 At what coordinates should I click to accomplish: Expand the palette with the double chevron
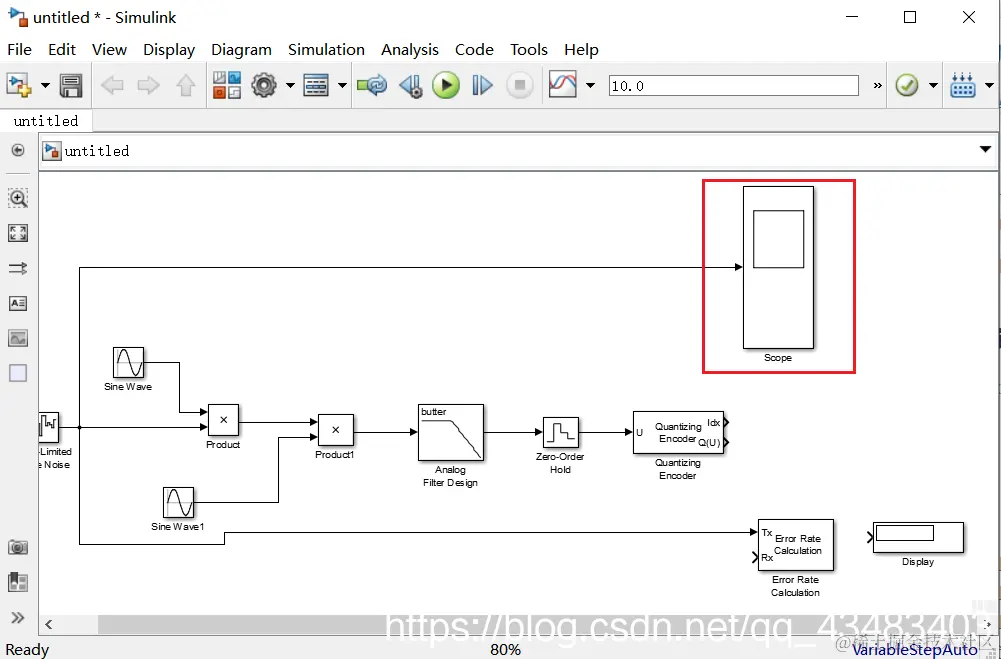(18, 617)
